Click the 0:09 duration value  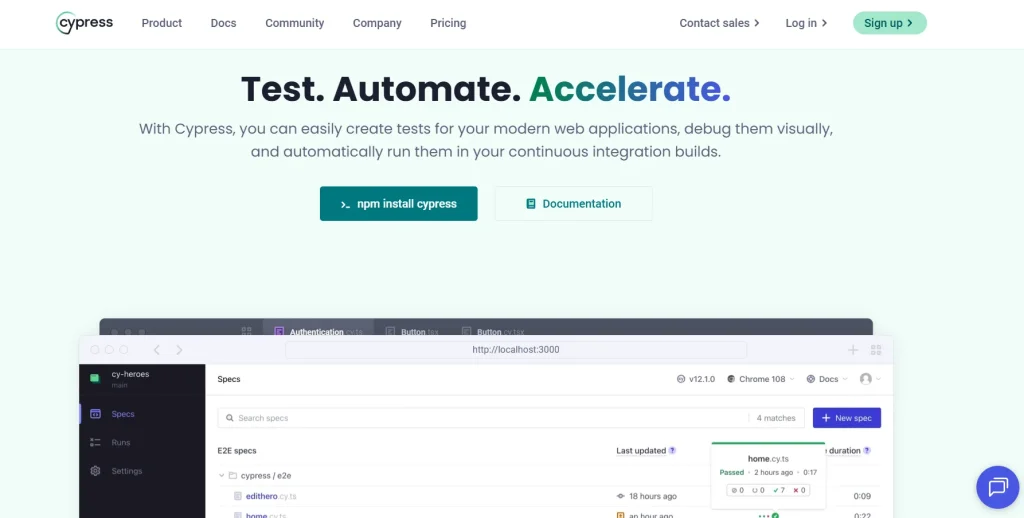coord(862,496)
